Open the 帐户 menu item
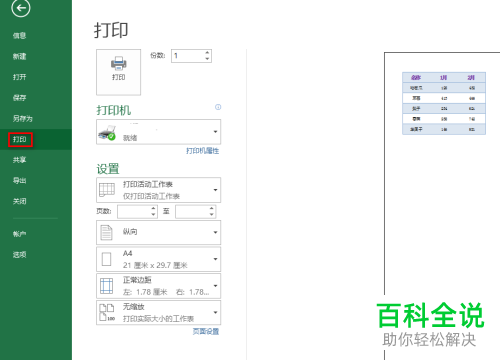This screenshot has width=500, height=360. (x=19, y=234)
